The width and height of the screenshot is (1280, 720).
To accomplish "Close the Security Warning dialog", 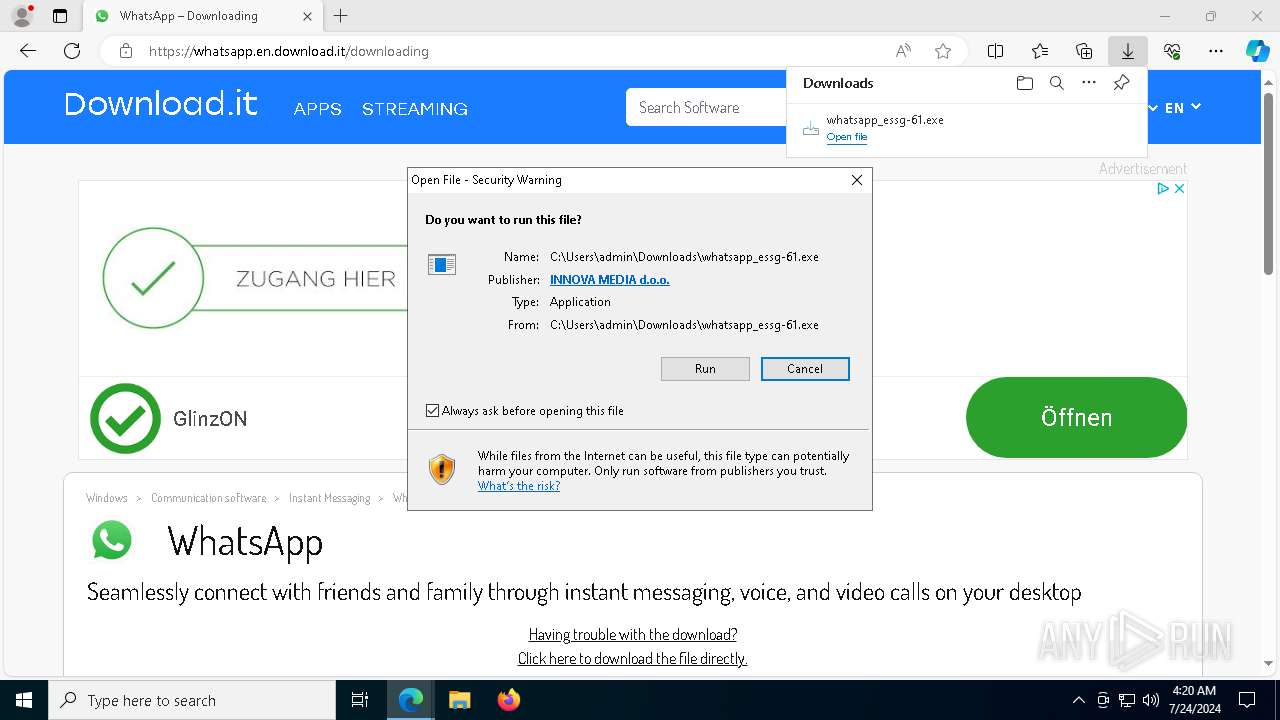I will tap(856, 180).
